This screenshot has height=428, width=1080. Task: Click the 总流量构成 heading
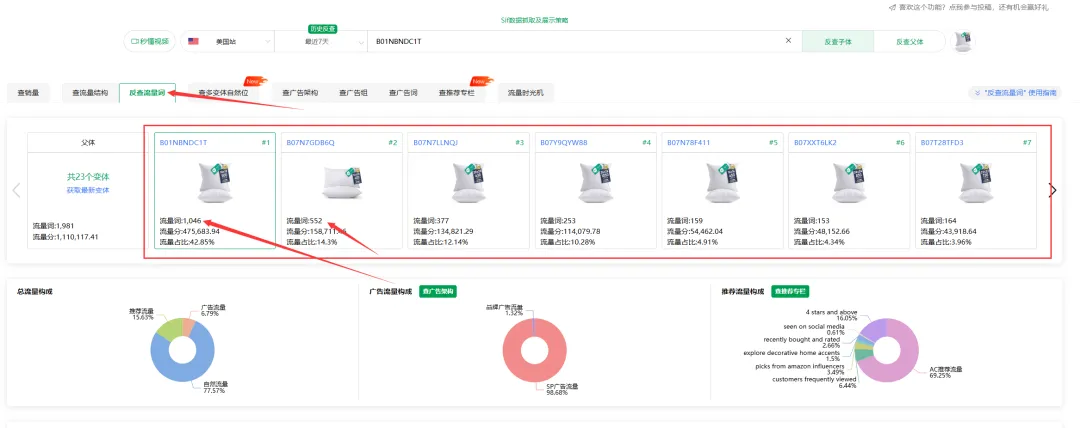tap(34, 292)
